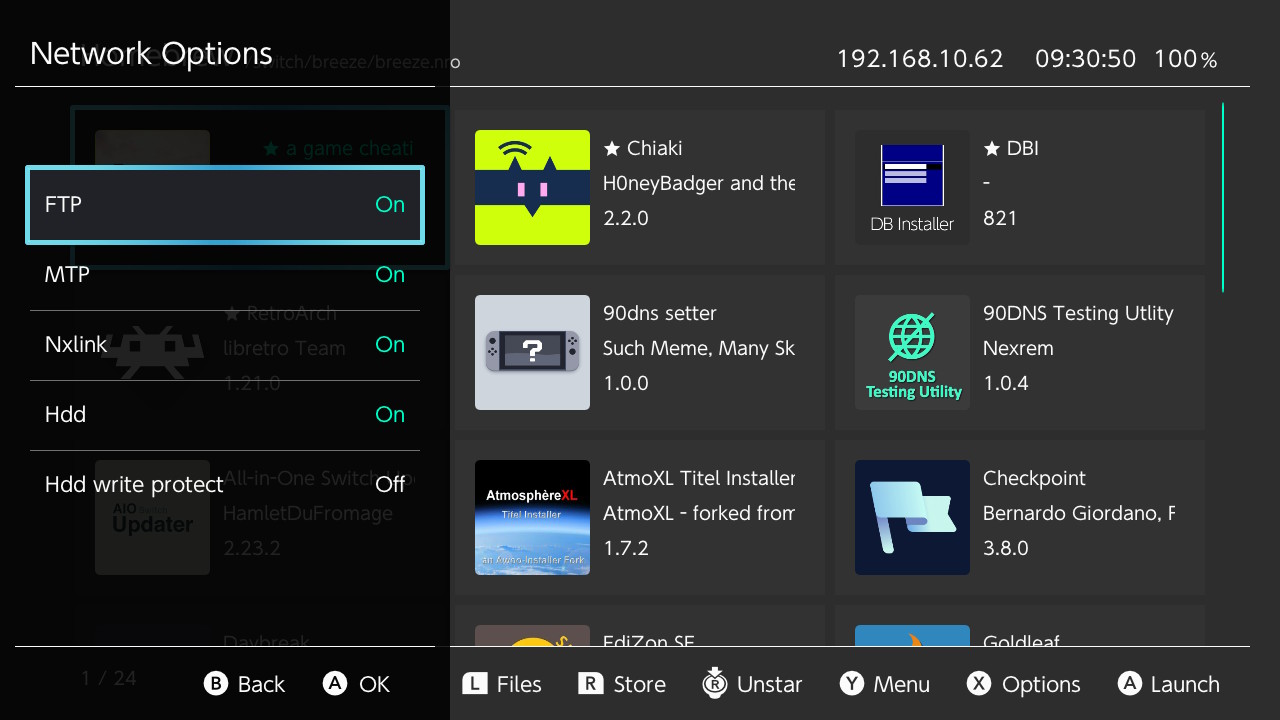Enable Hdd write protect
1280x720 pixels.
coord(225,485)
